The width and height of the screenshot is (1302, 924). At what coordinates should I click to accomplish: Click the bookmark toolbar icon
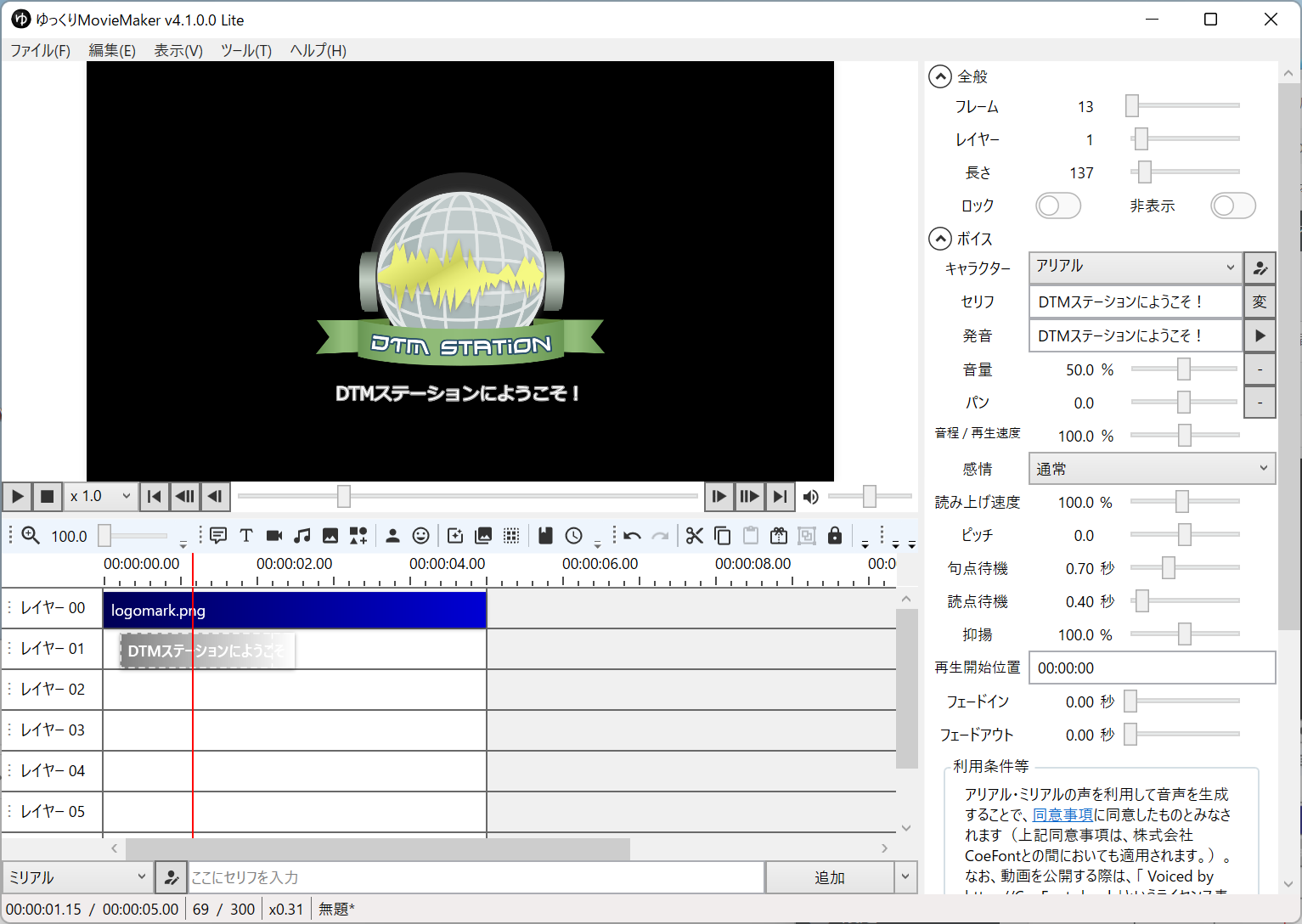click(546, 535)
